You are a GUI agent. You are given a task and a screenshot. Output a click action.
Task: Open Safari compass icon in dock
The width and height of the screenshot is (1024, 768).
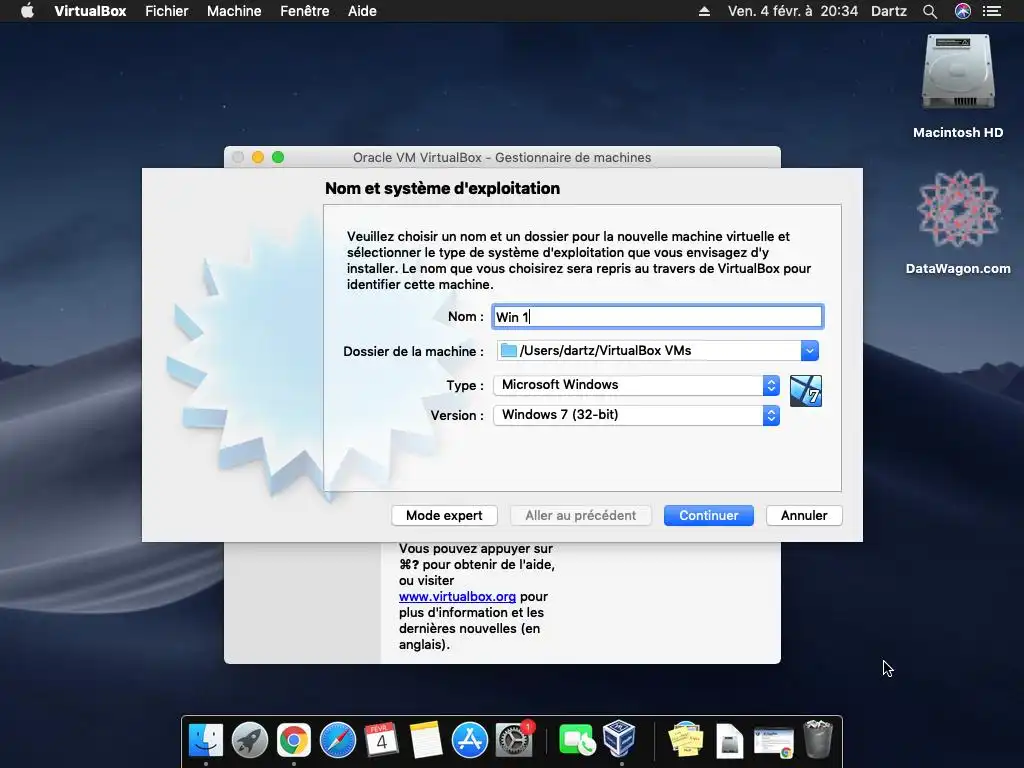click(338, 740)
